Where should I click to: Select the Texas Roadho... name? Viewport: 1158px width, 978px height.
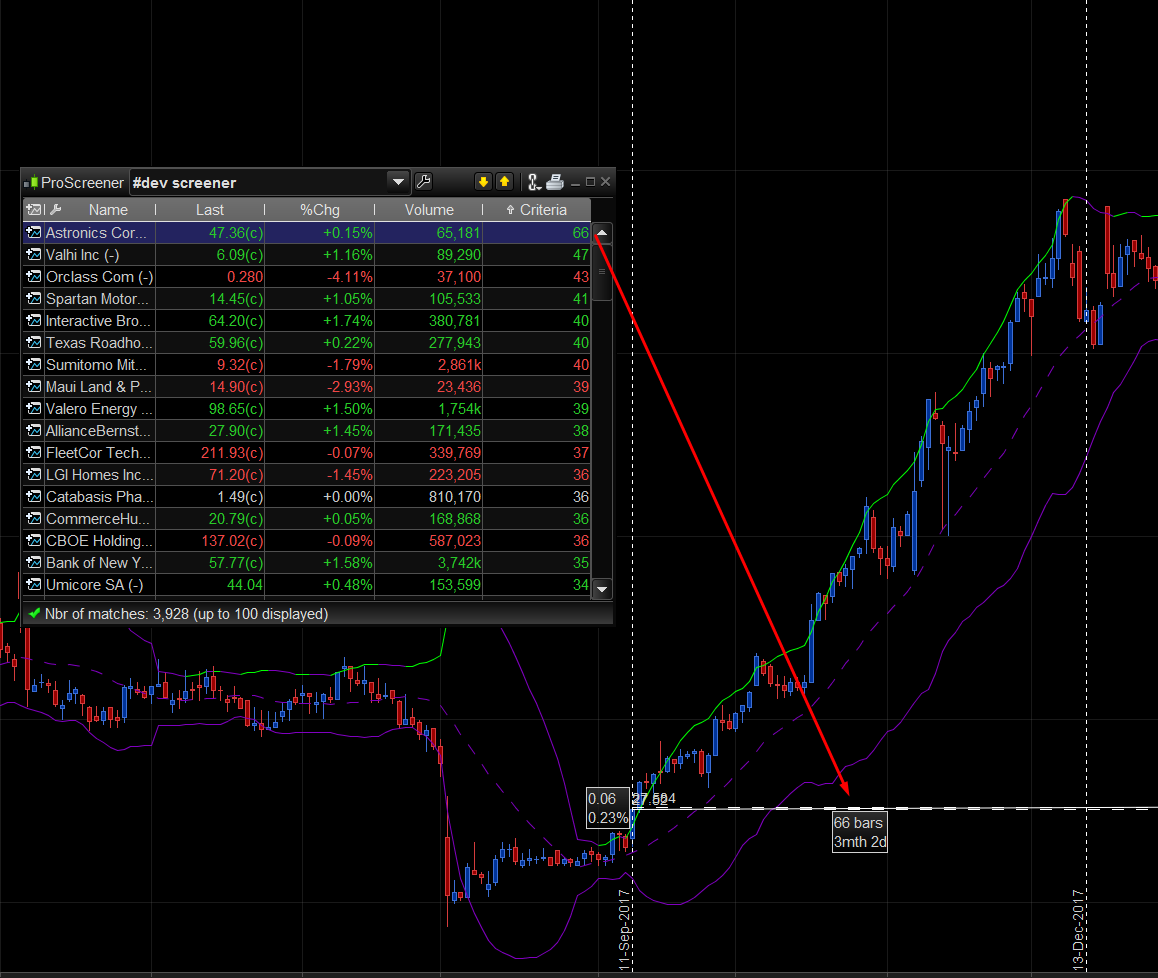99,343
